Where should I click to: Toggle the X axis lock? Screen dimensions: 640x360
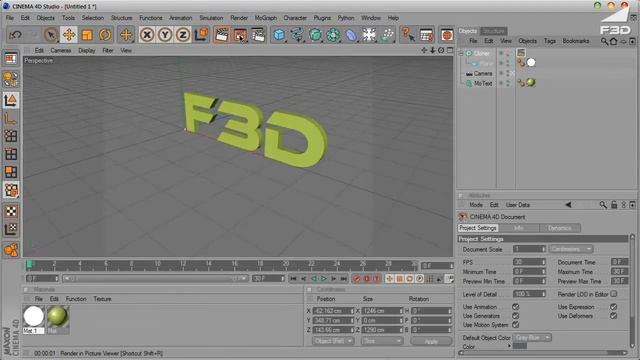(147, 35)
